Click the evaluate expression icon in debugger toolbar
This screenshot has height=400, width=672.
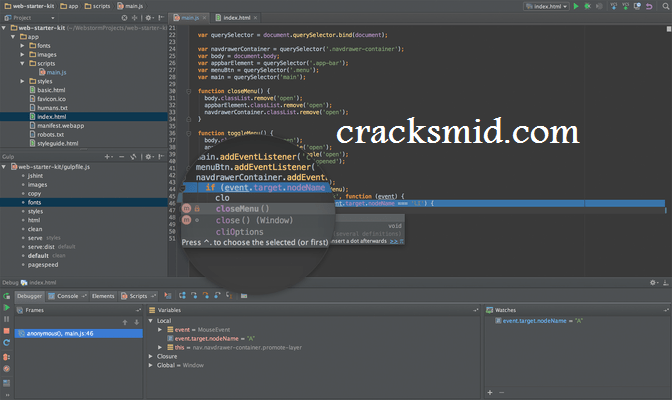244,295
